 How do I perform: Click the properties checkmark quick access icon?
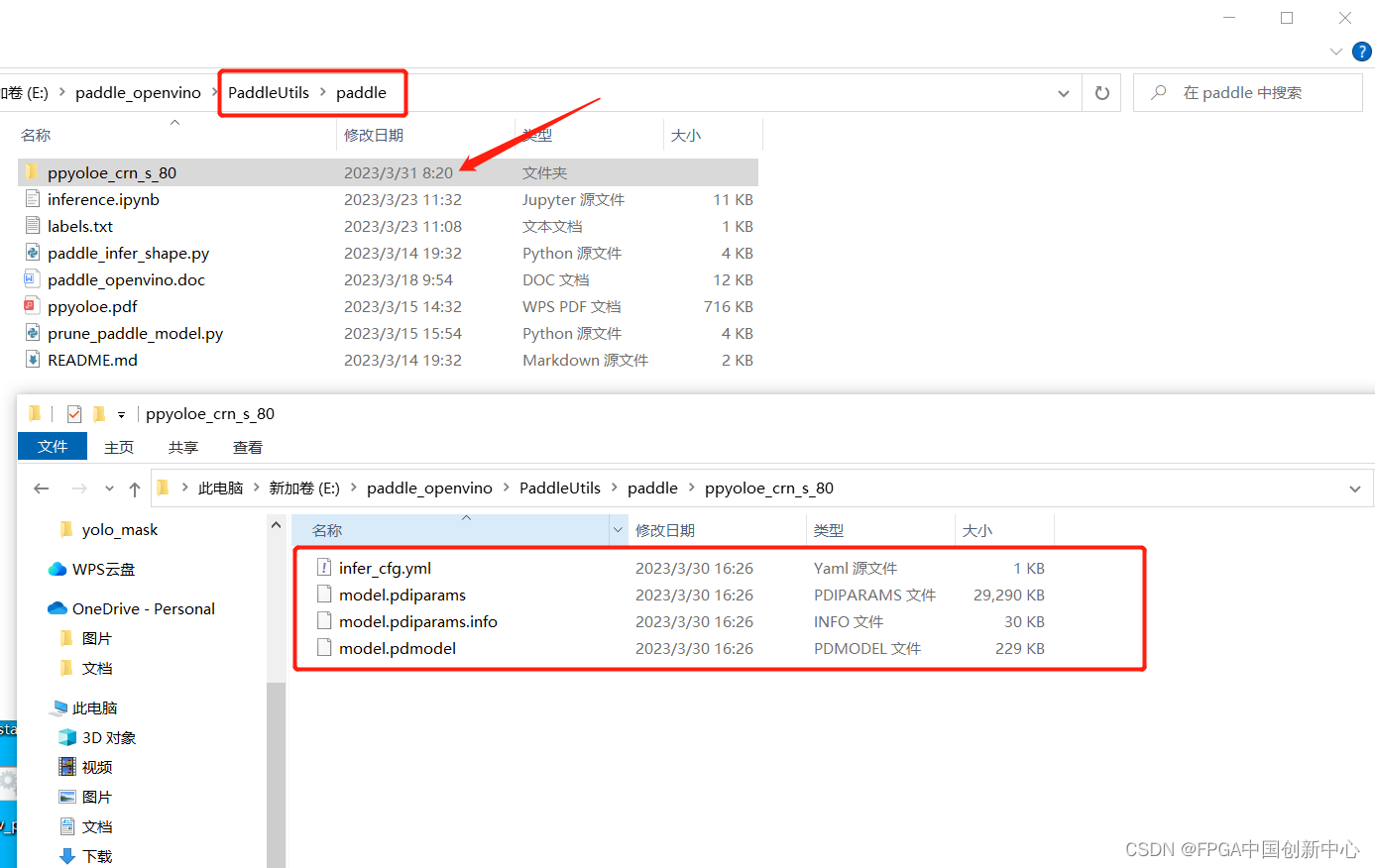pos(74,413)
